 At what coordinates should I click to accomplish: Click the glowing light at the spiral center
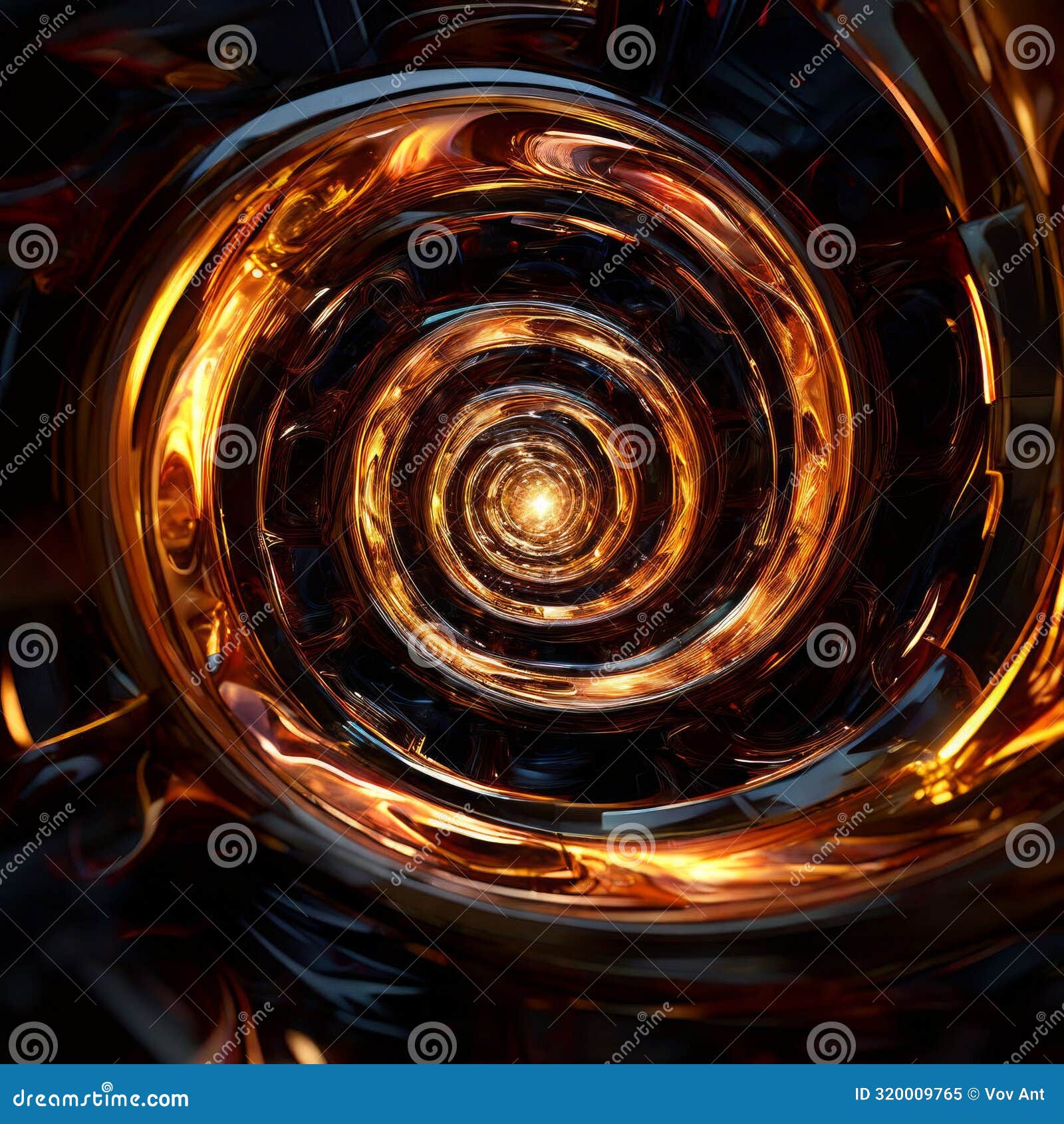(539, 502)
